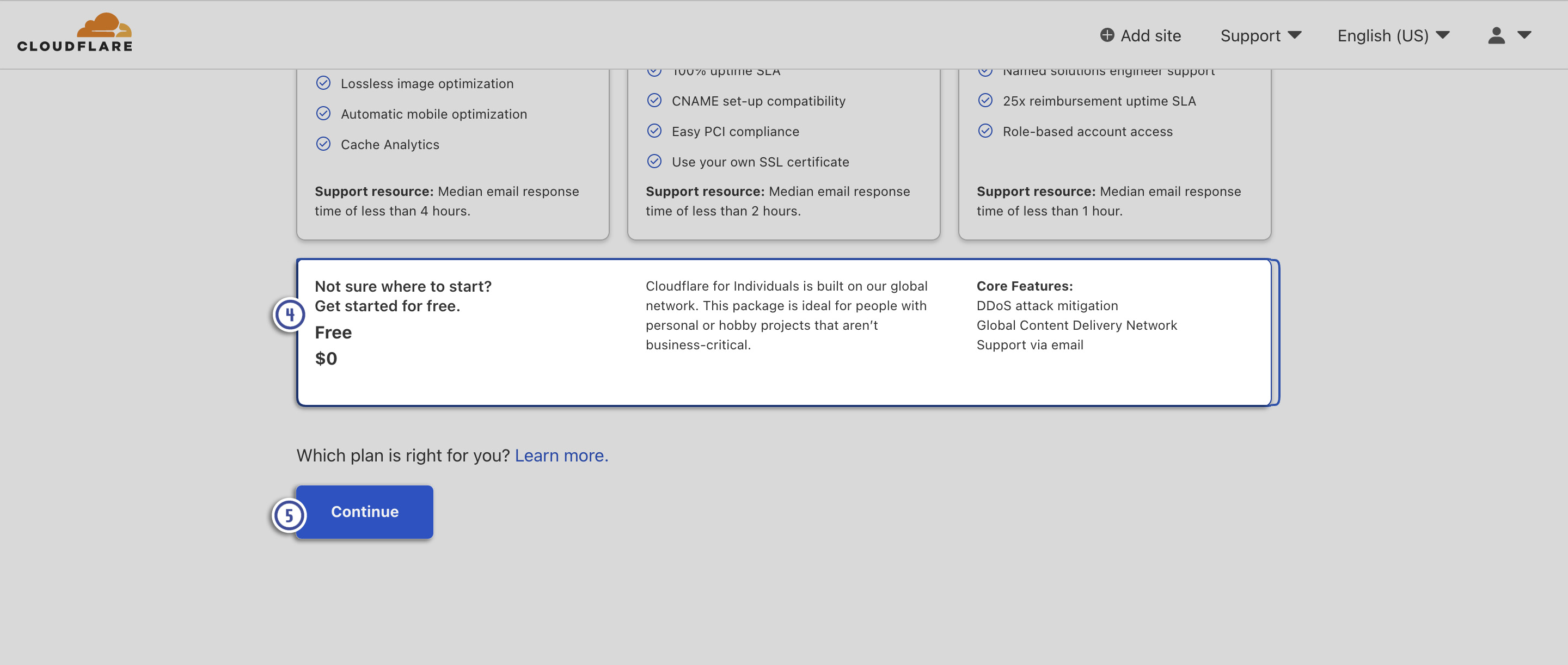Open the English (US) language menu
This screenshot has height=665, width=1568.
point(1393,35)
